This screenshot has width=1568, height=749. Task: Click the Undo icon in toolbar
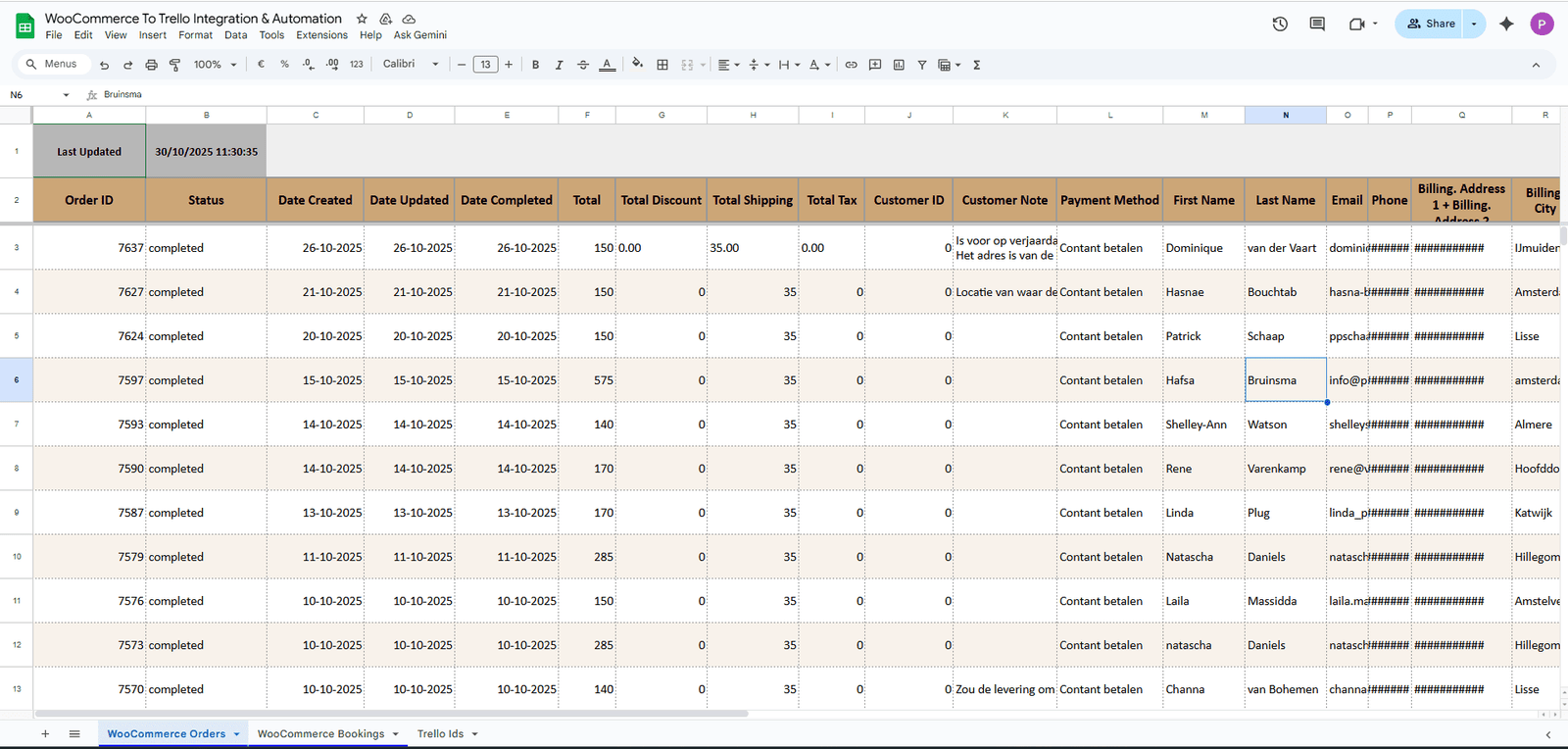104,65
